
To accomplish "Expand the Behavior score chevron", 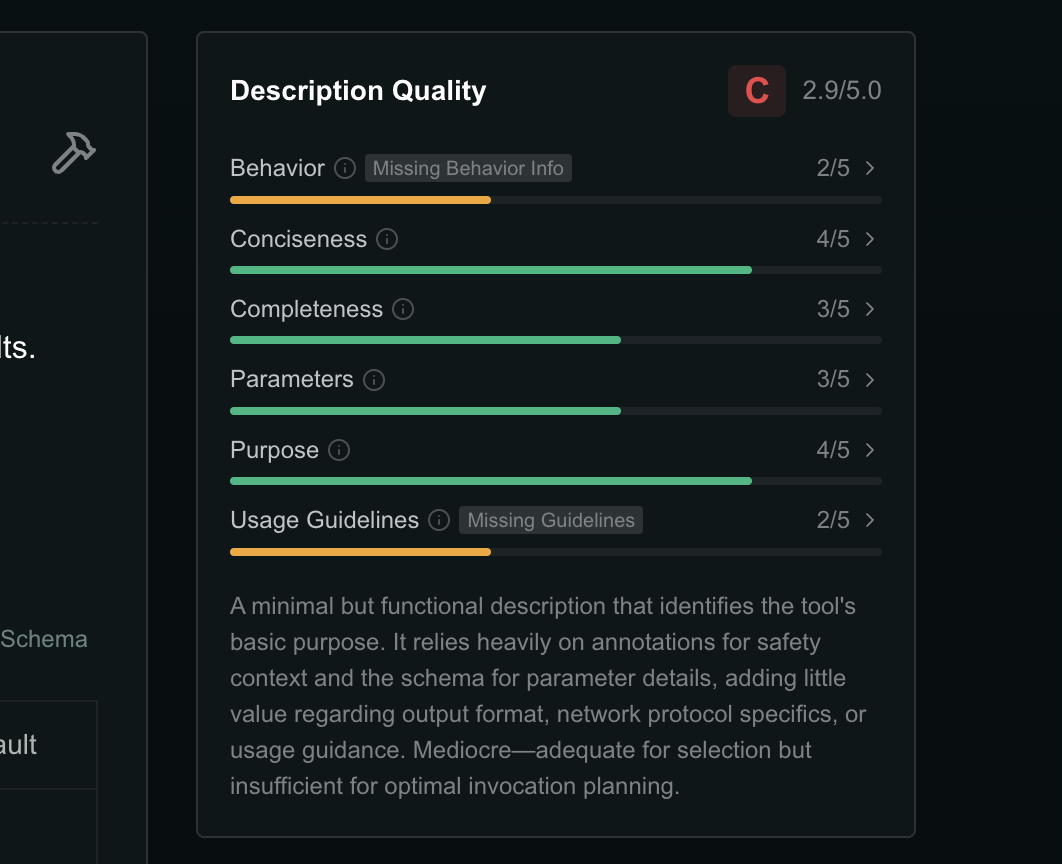I will pos(870,168).
